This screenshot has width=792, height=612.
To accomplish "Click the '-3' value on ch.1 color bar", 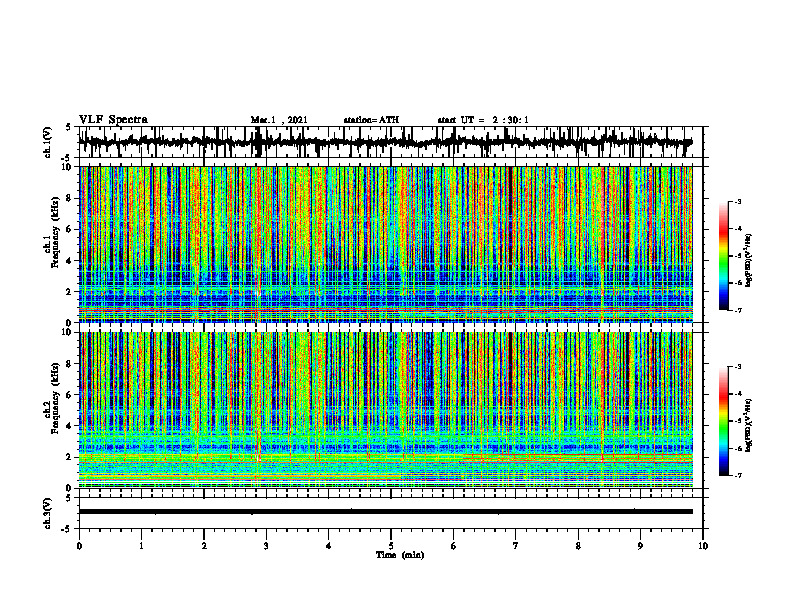I will point(738,202).
